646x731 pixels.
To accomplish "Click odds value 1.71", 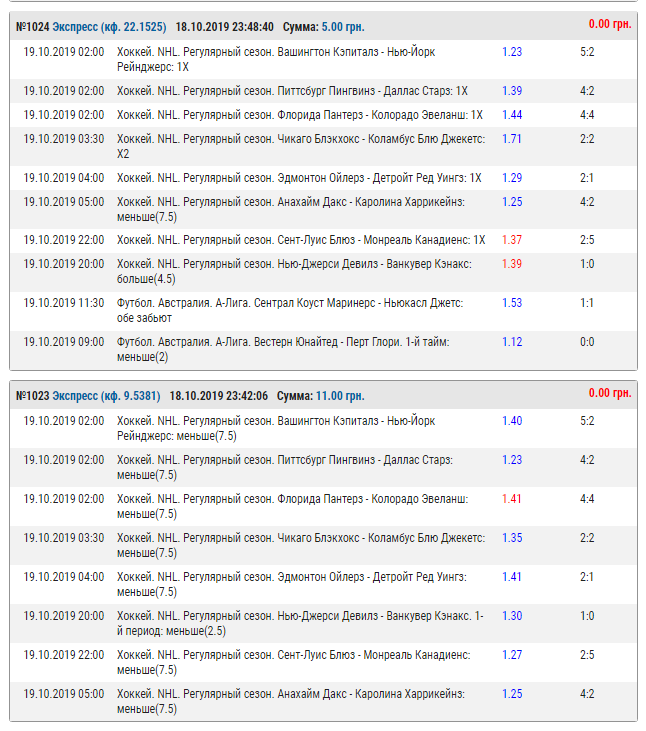I will pos(511,139).
